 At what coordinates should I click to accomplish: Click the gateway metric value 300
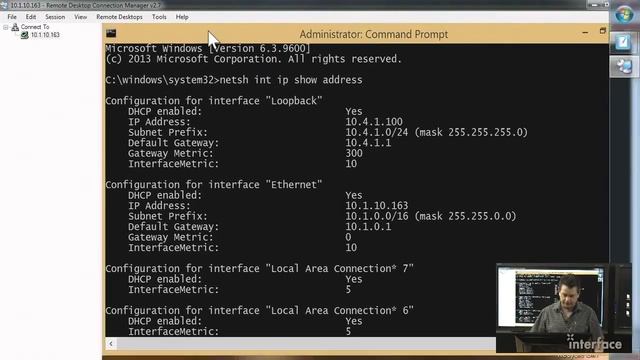(x=354, y=153)
